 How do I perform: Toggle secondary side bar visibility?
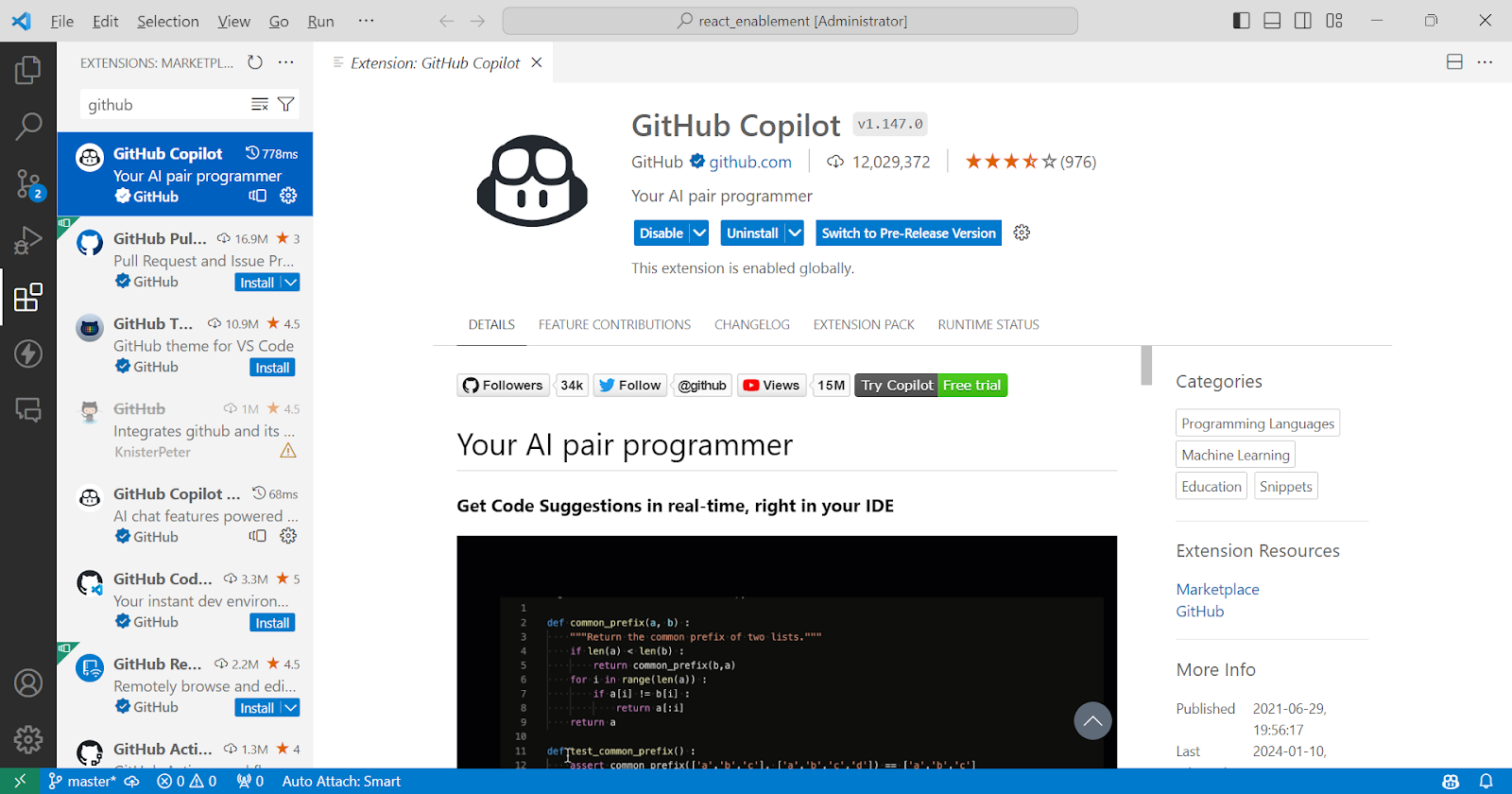point(1303,21)
